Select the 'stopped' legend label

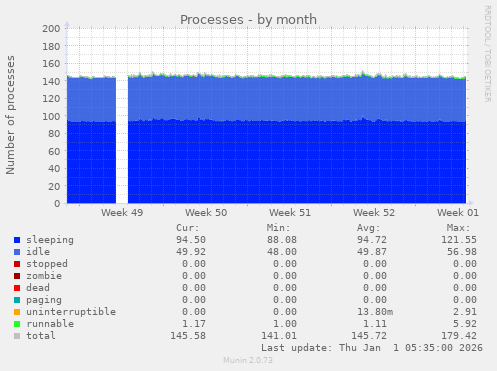coord(47,264)
